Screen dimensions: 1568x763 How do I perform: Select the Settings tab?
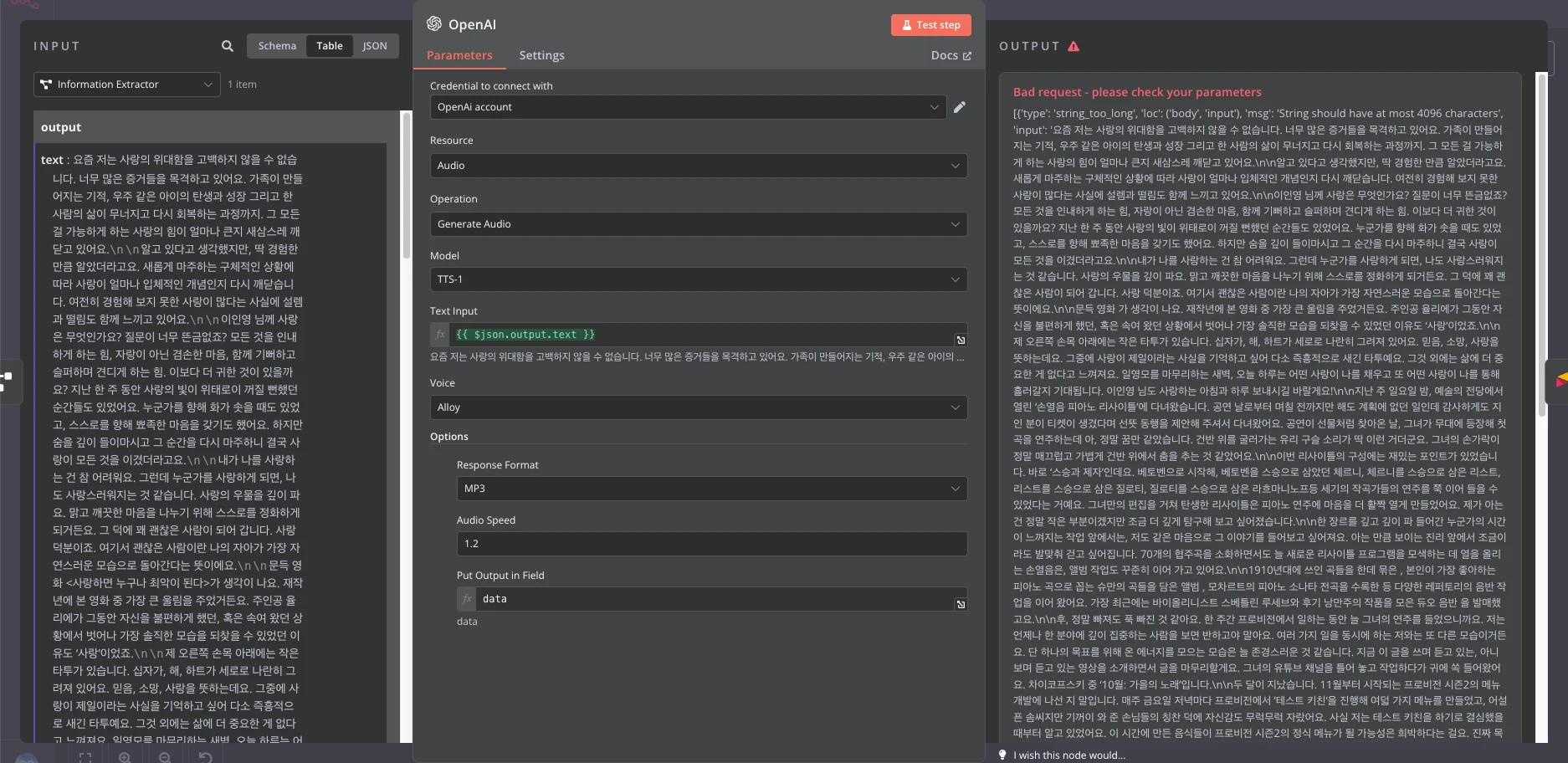(x=541, y=55)
